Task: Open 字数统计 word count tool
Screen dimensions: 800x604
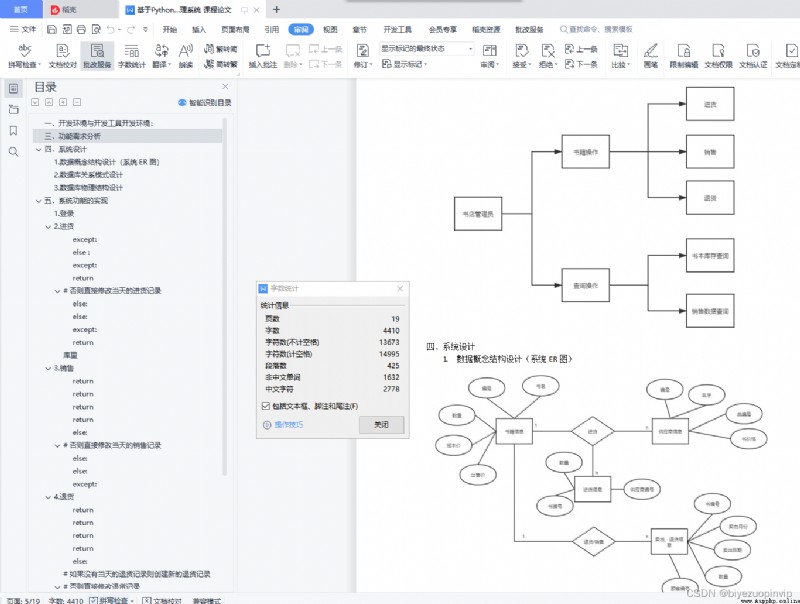Action: (132, 56)
